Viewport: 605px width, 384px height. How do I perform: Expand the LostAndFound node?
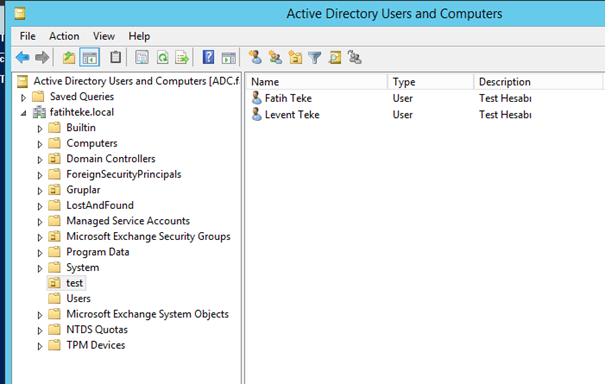(x=40, y=206)
